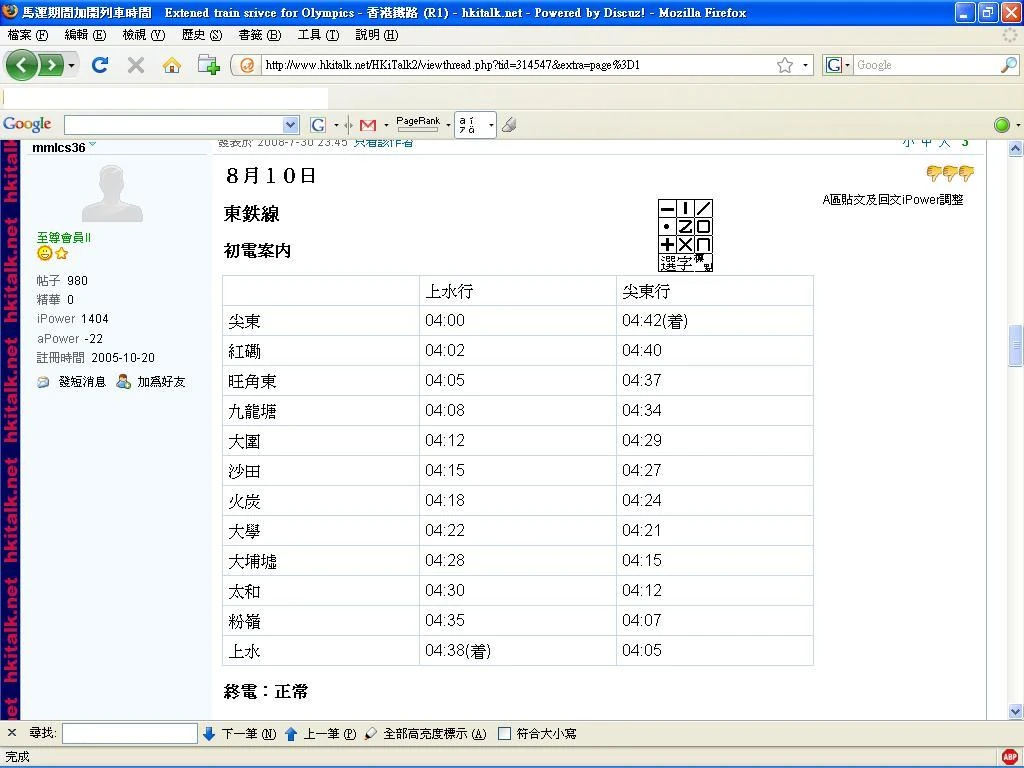Click the Google Toolbar search G button
The image size is (1024, 768).
click(x=318, y=125)
